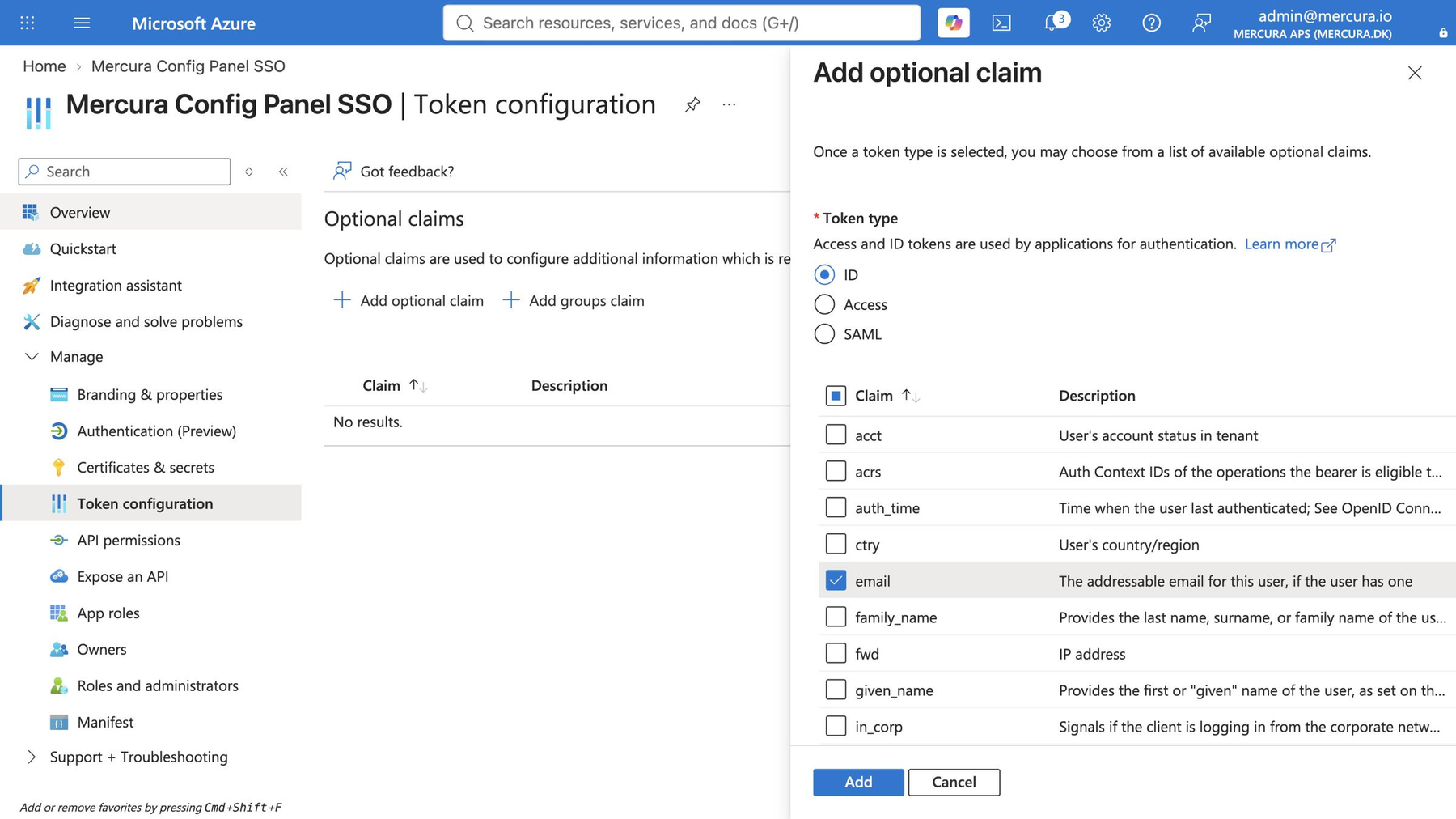Click the Add button
Viewport: 1456px width, 819px height.
point(858,782)
